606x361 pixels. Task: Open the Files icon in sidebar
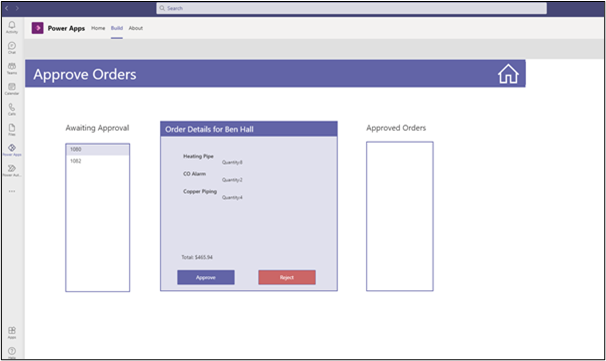click(x=12, y=128)
